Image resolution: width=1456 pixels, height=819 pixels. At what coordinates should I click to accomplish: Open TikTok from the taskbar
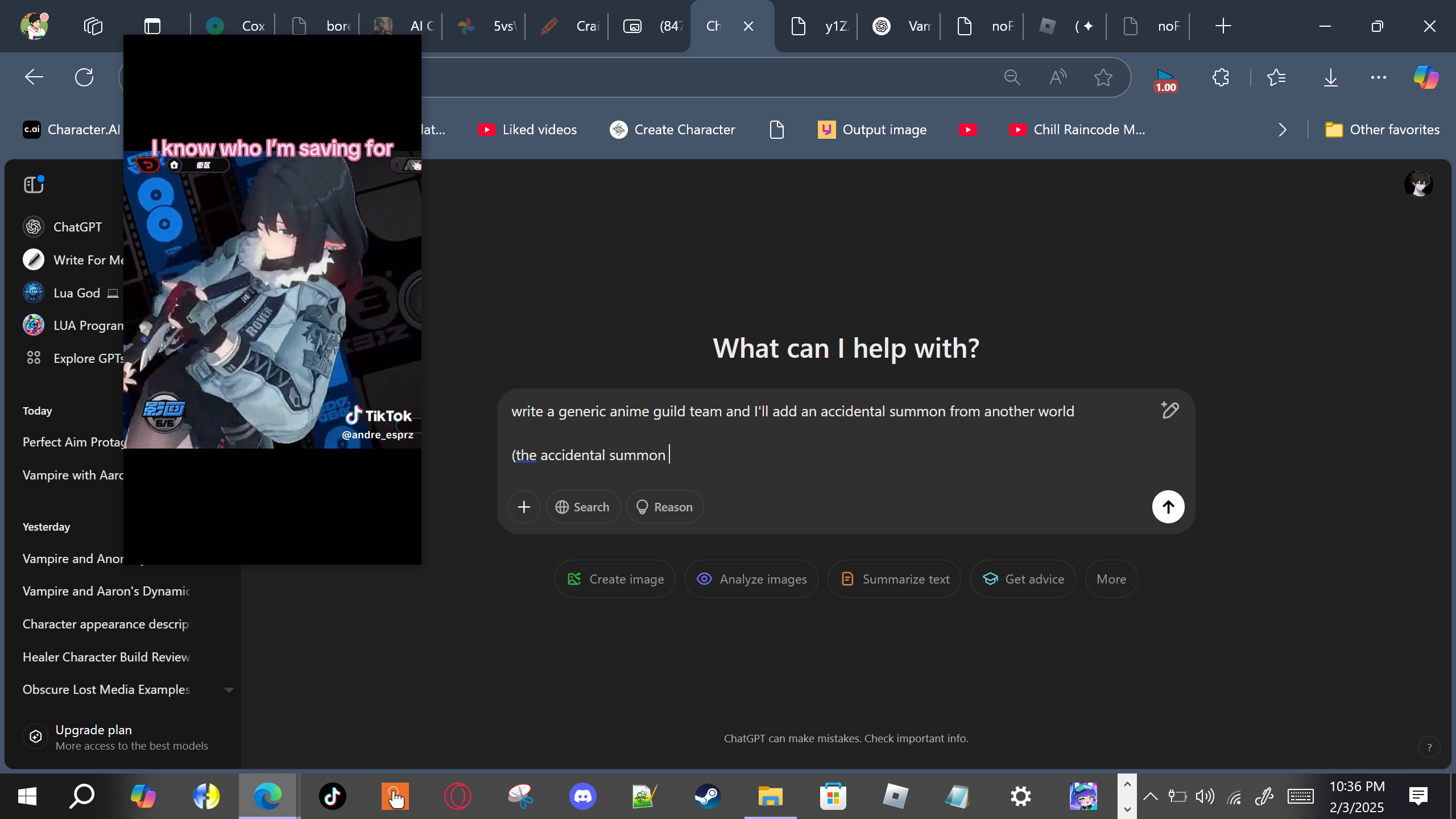[x=333, y=796]
